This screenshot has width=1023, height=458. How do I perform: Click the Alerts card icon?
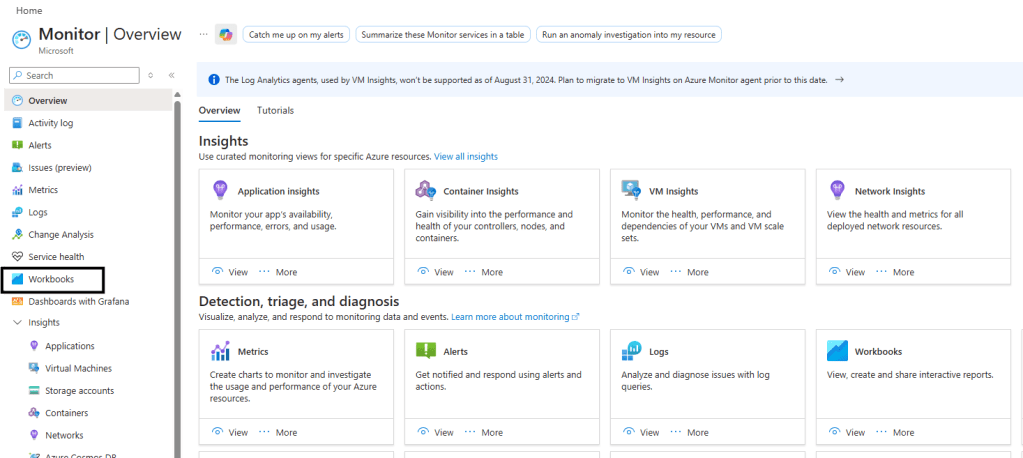tap(426, 351)
